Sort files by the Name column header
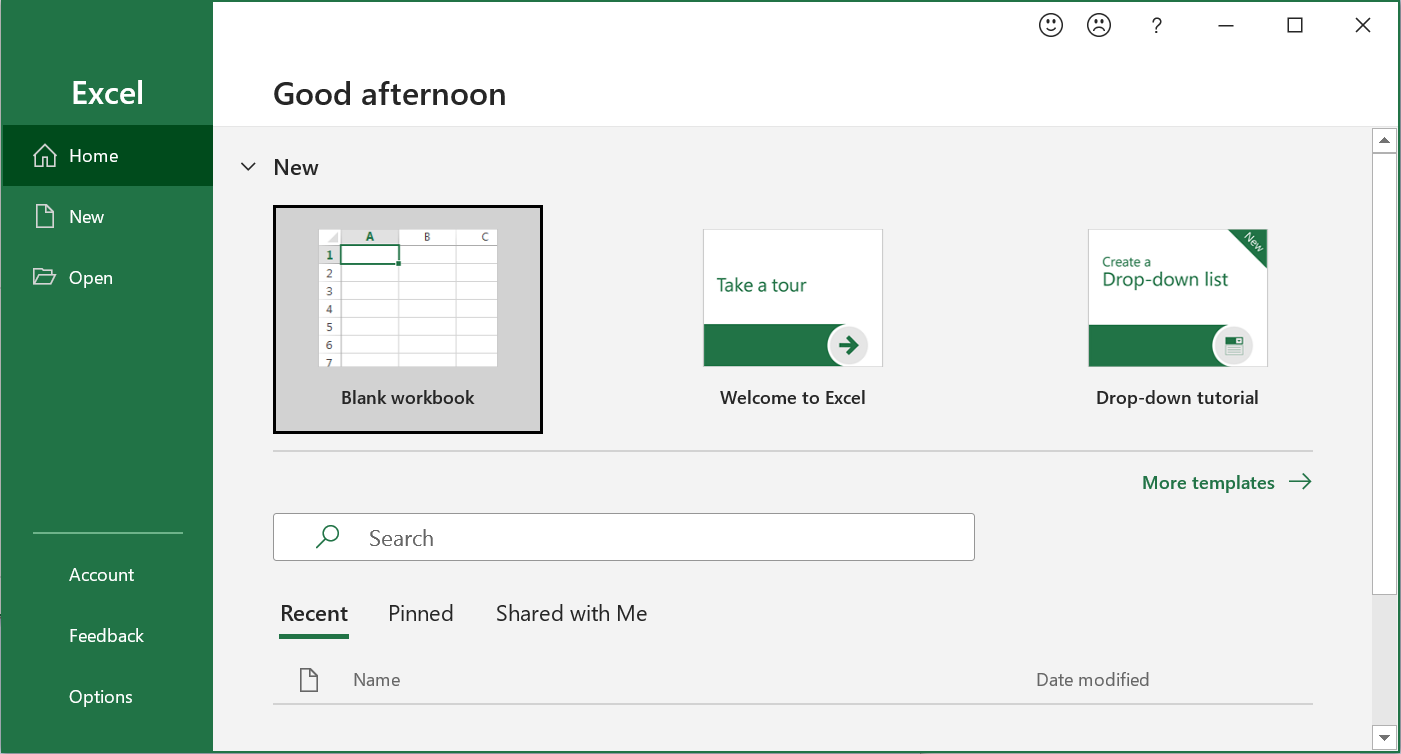1401x754 pixels. coord(377,680)
